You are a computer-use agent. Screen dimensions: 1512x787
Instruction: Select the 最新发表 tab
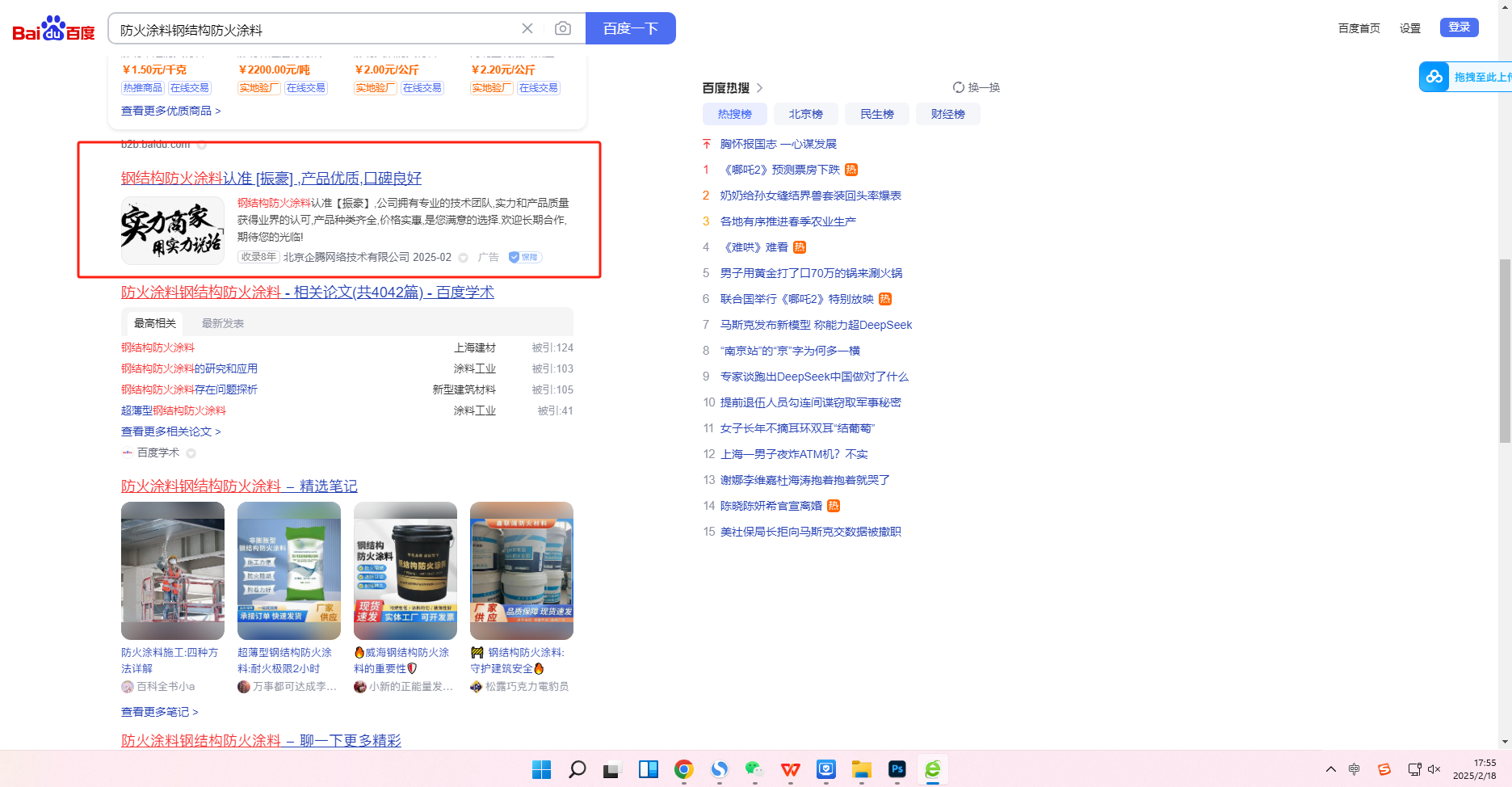coord(223,323)
